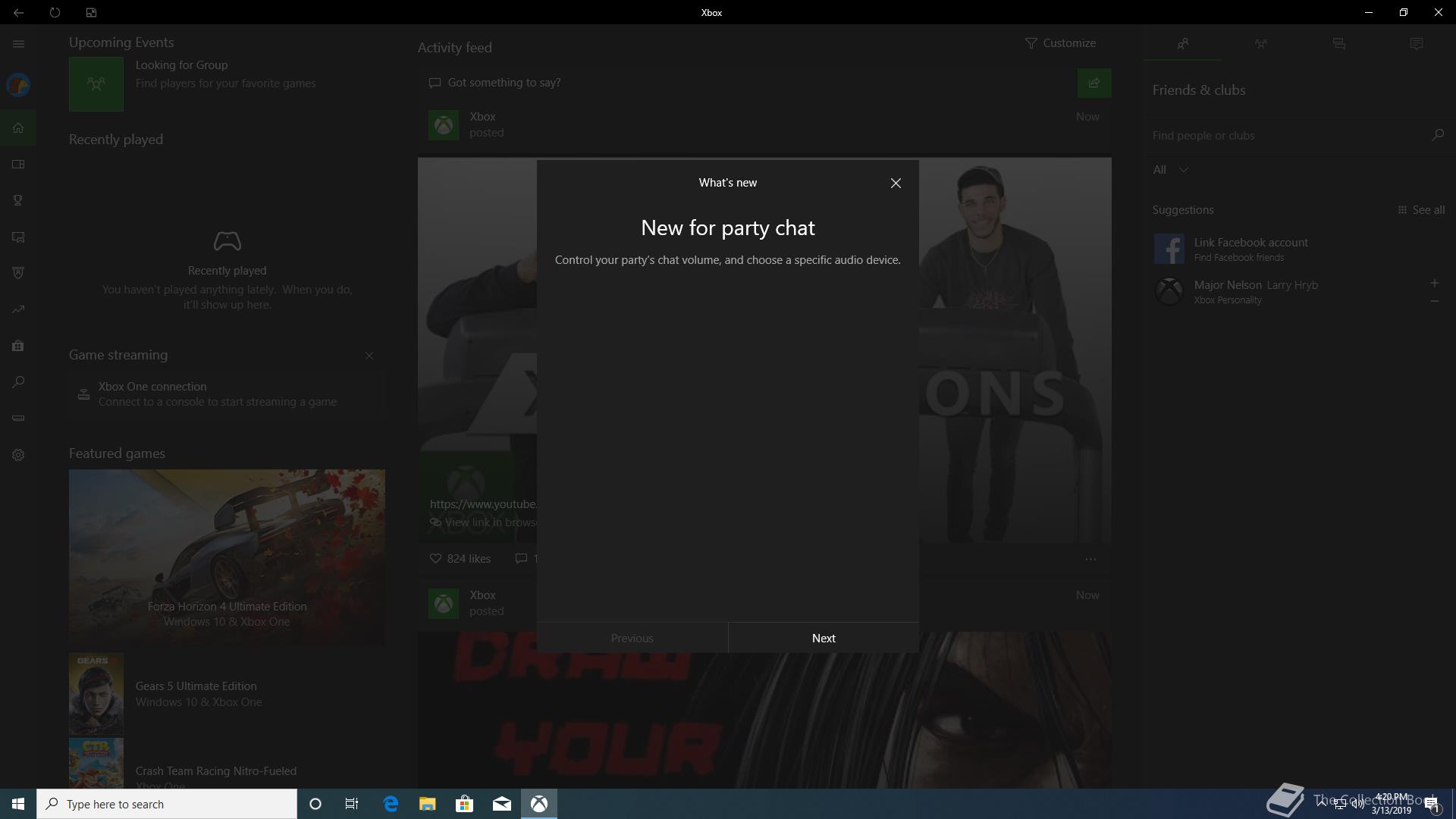
Task: Open Mail app from taskbar
Action: [x=502, y=804]
